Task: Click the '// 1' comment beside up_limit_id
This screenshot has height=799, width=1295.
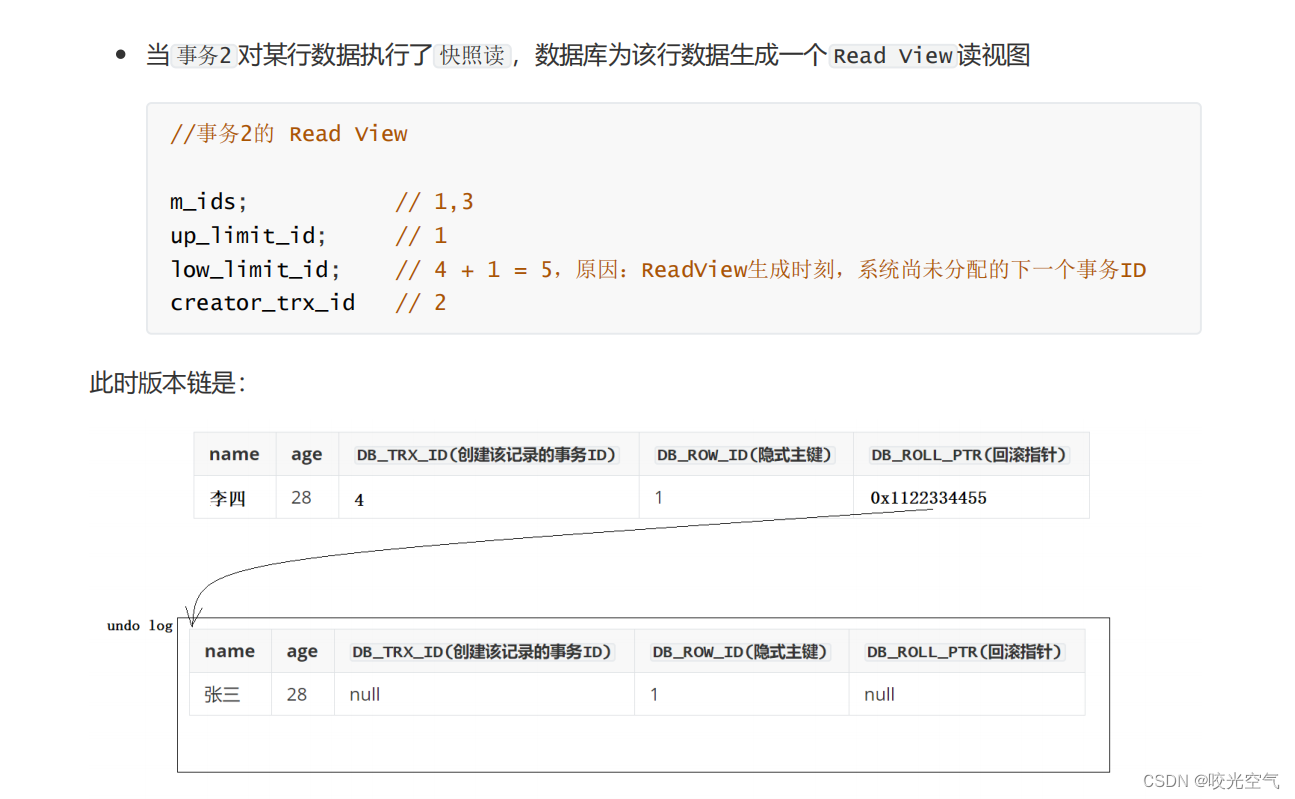Action: coord(421,236)
